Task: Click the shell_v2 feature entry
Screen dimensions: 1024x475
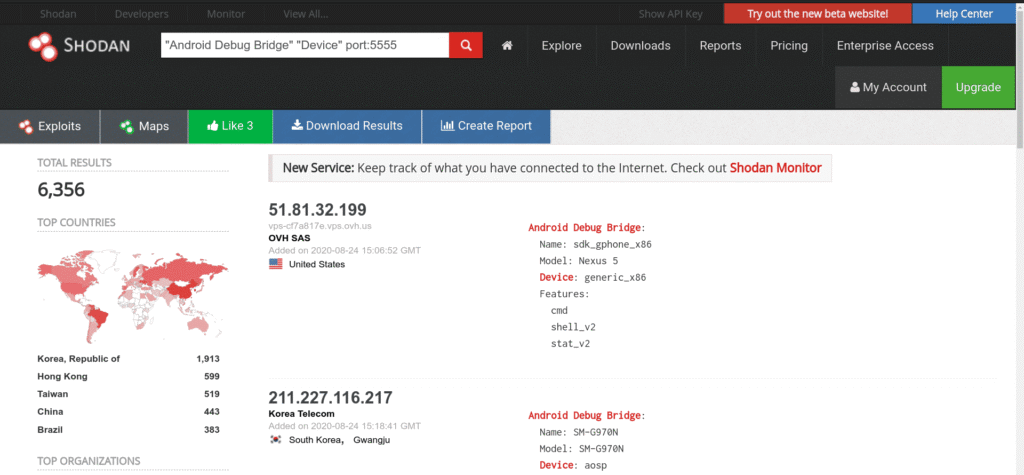Action: click(573, 327)
